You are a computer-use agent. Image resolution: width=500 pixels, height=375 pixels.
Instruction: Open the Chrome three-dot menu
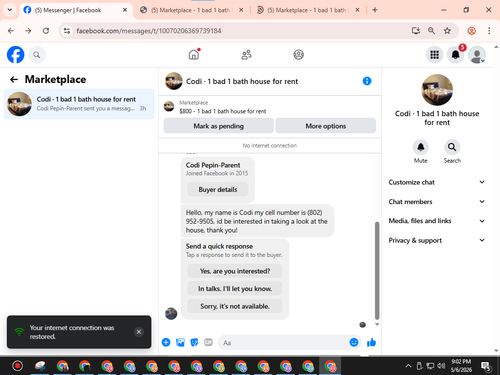pyautogui.click(x=489, y=31)
